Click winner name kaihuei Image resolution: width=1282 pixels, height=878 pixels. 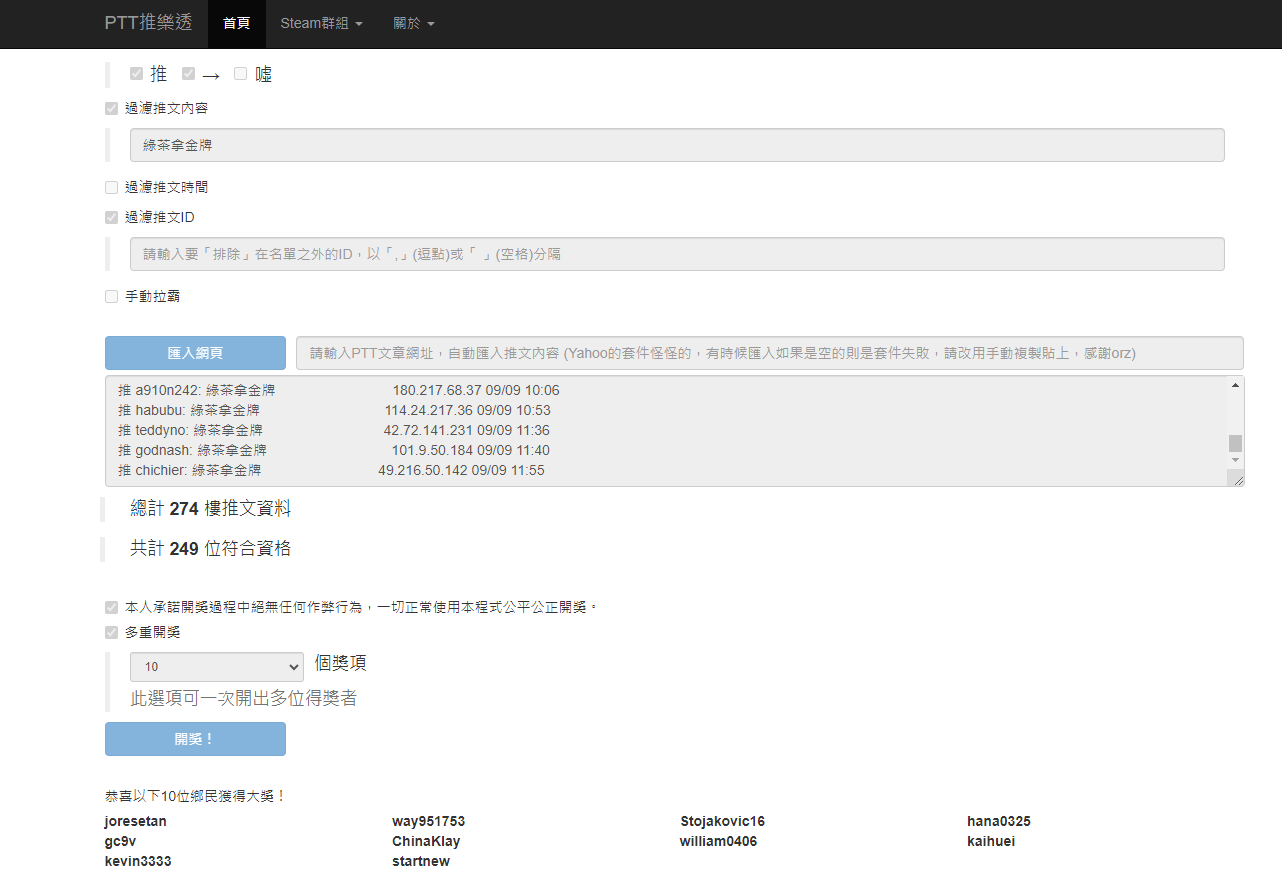991,841
